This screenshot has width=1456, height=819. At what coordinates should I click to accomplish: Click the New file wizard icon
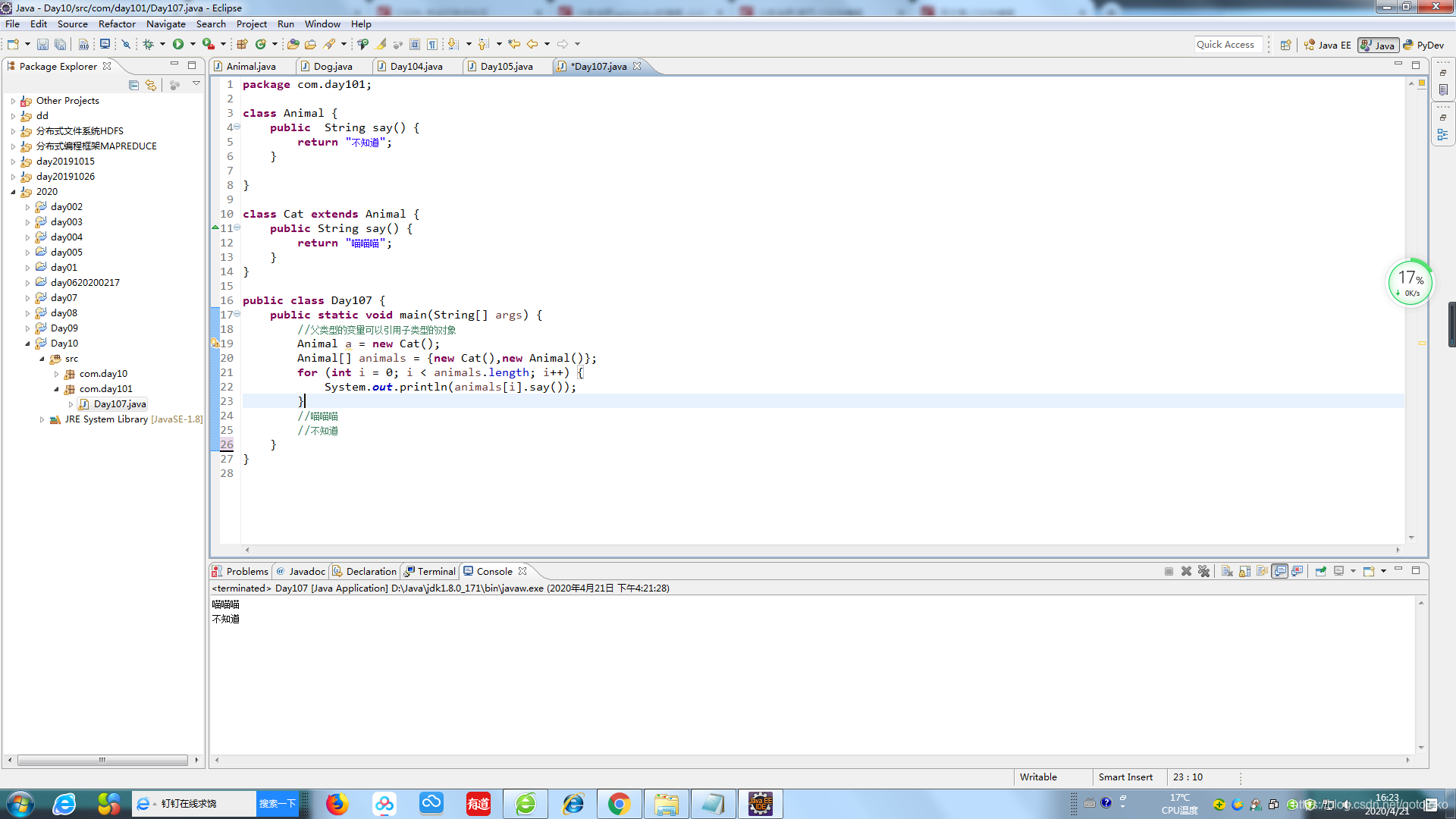point(13,45)
